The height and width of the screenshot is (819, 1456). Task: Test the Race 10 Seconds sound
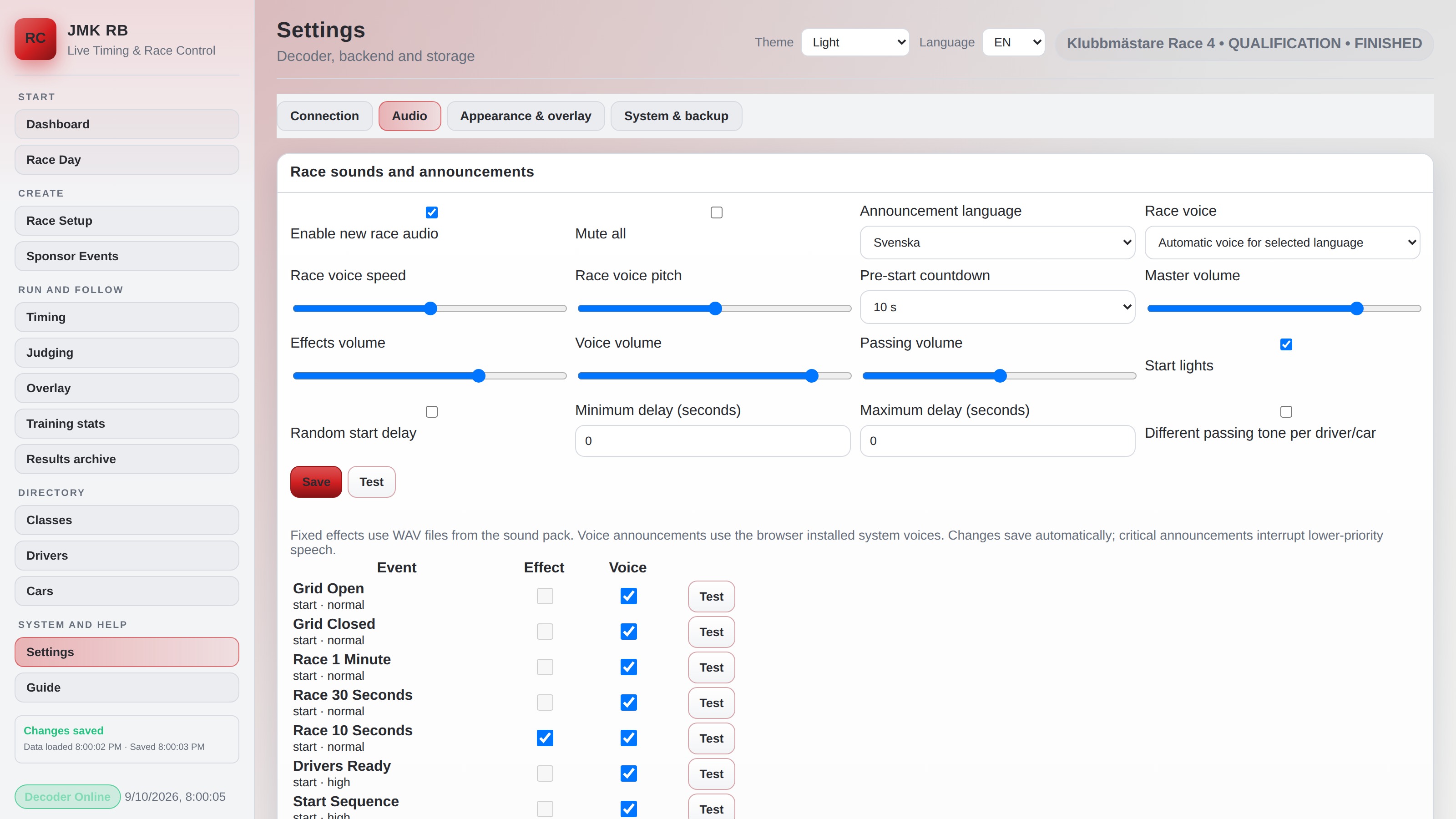pos(711,738)
